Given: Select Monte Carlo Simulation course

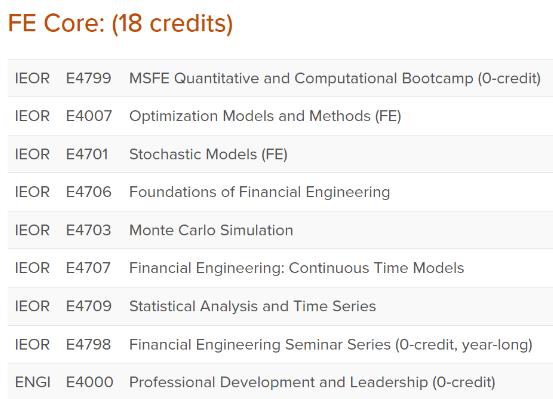Looking at the screenshot, I should 211,230.
